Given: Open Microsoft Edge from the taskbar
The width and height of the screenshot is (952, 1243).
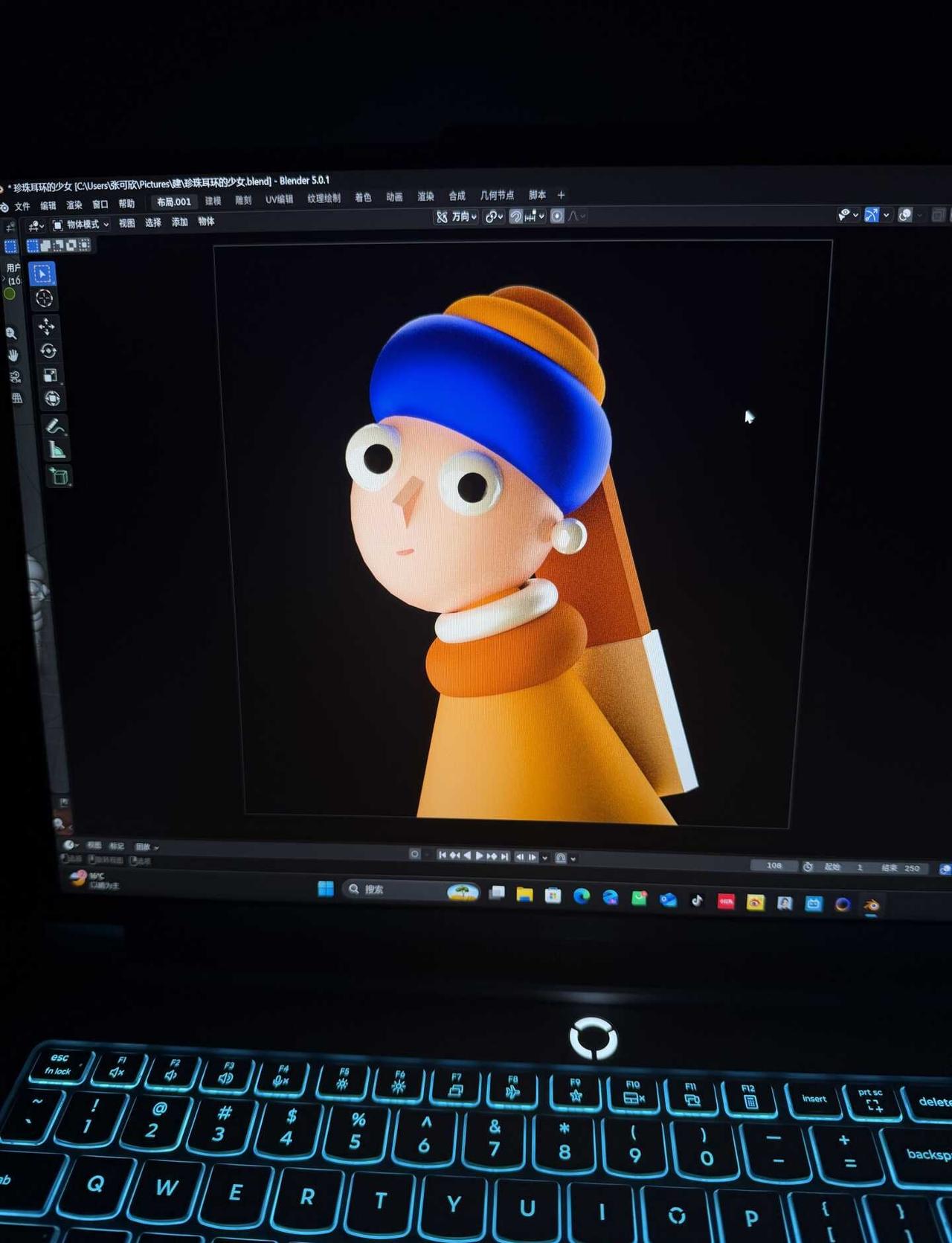Looking at the screenshot, I should pos(582,896).
